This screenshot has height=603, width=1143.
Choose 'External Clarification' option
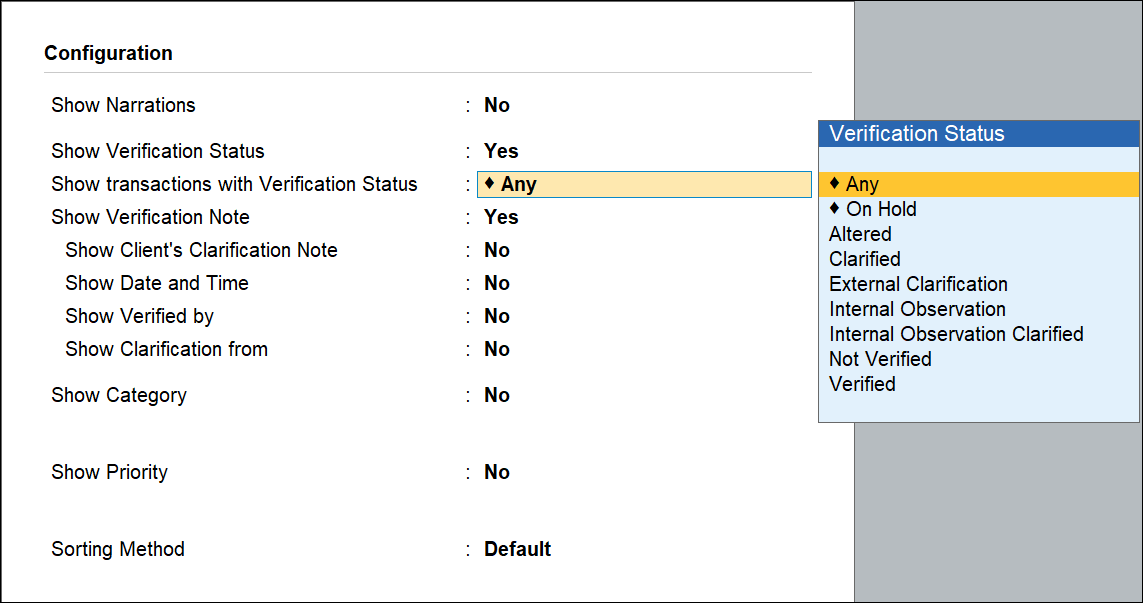click(x=918, y=284)
